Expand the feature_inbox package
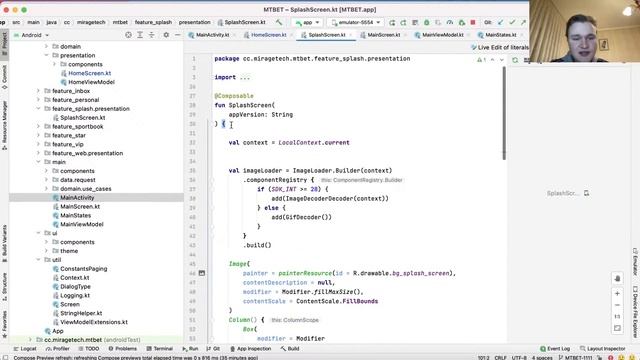The image size is (640, 360). tap(38, 91)
